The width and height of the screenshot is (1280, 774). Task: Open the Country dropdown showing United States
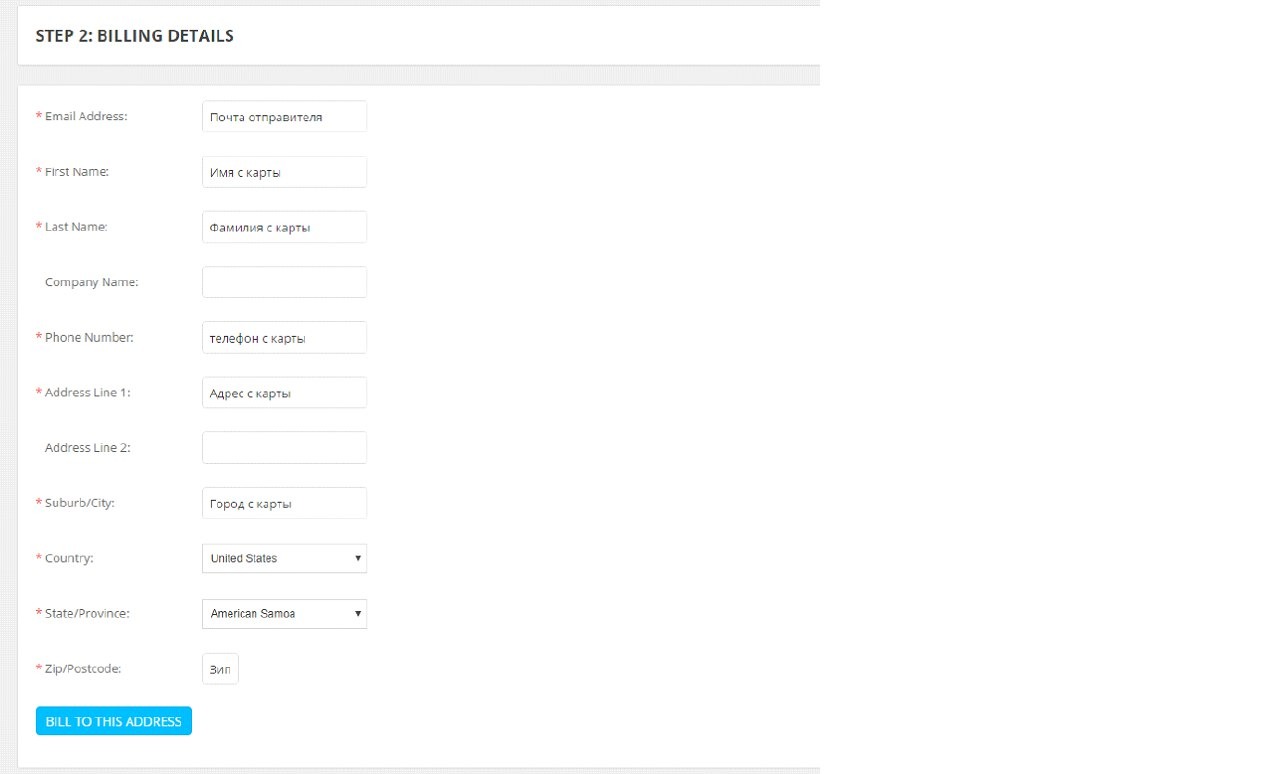pos(284,558)
